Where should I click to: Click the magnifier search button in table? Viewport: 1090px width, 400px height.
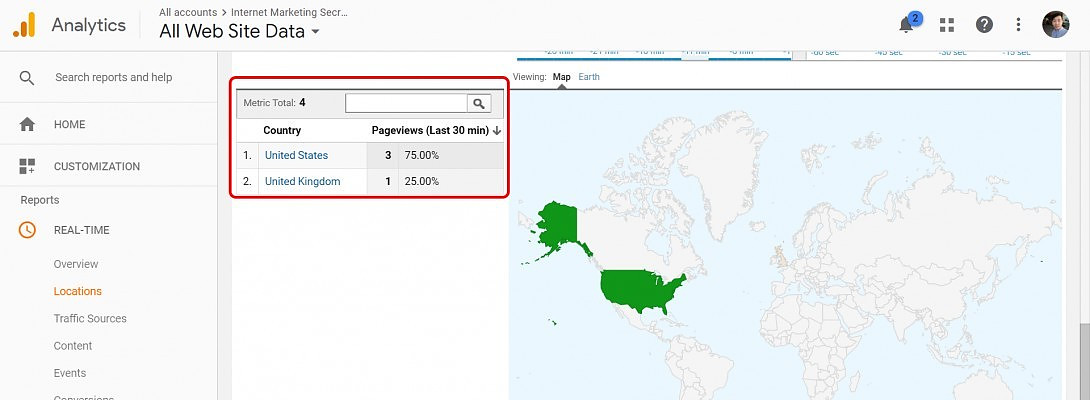tap(480, 103)
